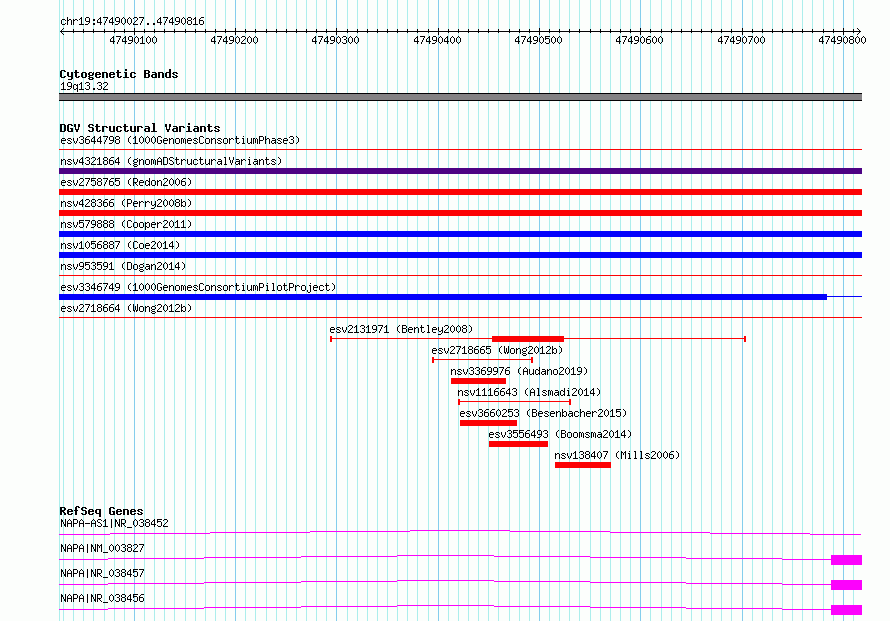Image resolution: width=890 pixels, height=621 pixels.
Task: Open variant nsv579888 (Cooper2011)
Action: tap(126, 224)
